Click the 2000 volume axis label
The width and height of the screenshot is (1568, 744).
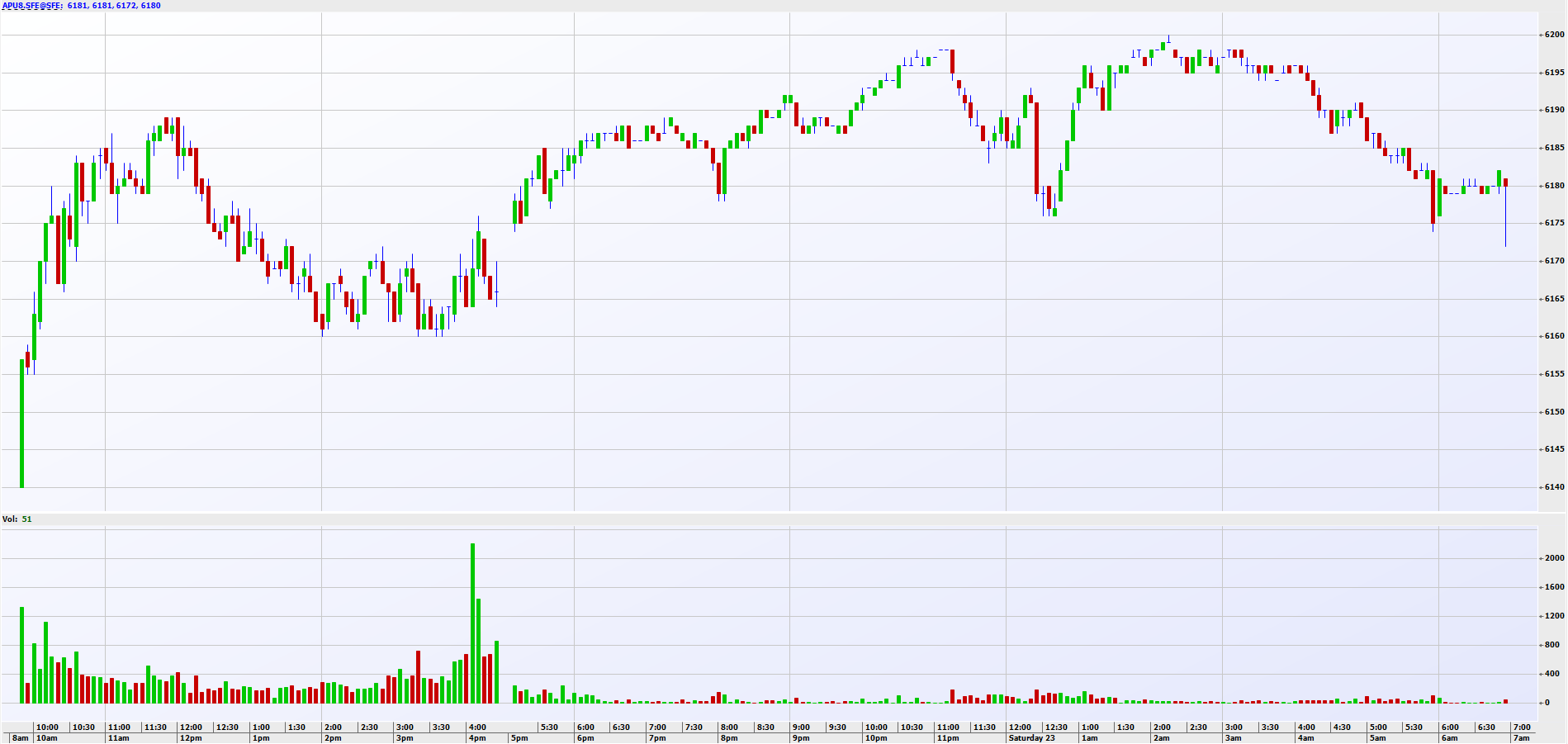pos(1555,558)
